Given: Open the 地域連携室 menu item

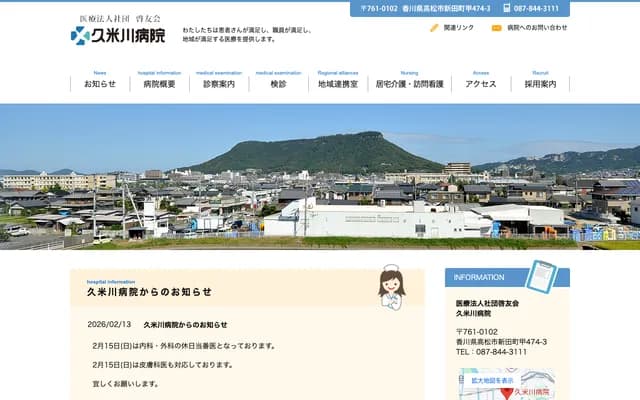Looking at the screenshot, I should click(x=338, y=84).
